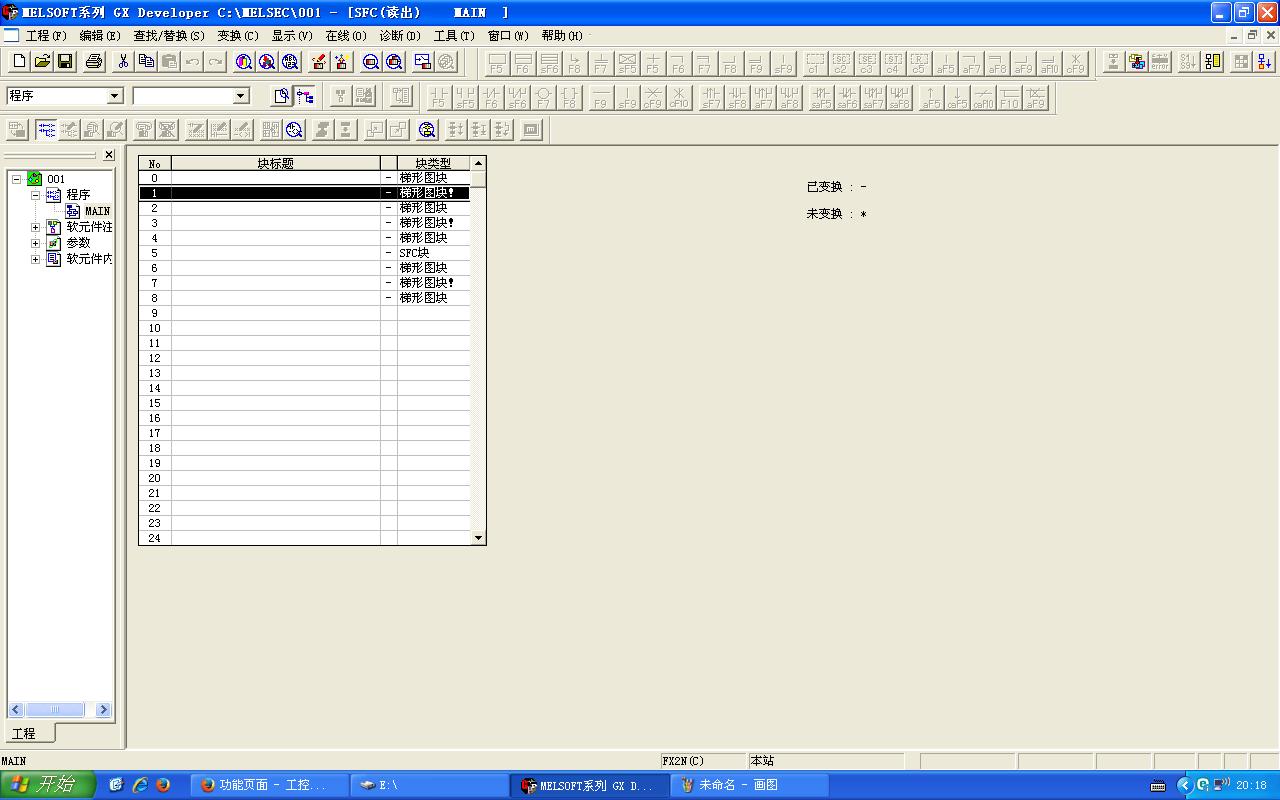This screenshot has width=1280, height=800.
Task: Save the project using the floppy disk icon
Action: click(x=65, y=62)
